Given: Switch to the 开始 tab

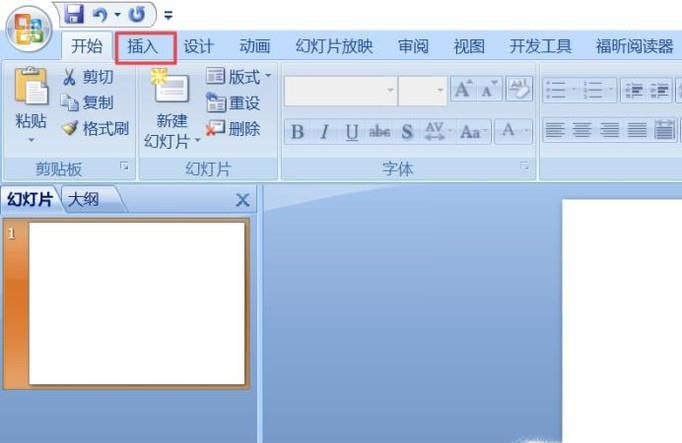Looking at the screenshot, I should click(87, 46).
